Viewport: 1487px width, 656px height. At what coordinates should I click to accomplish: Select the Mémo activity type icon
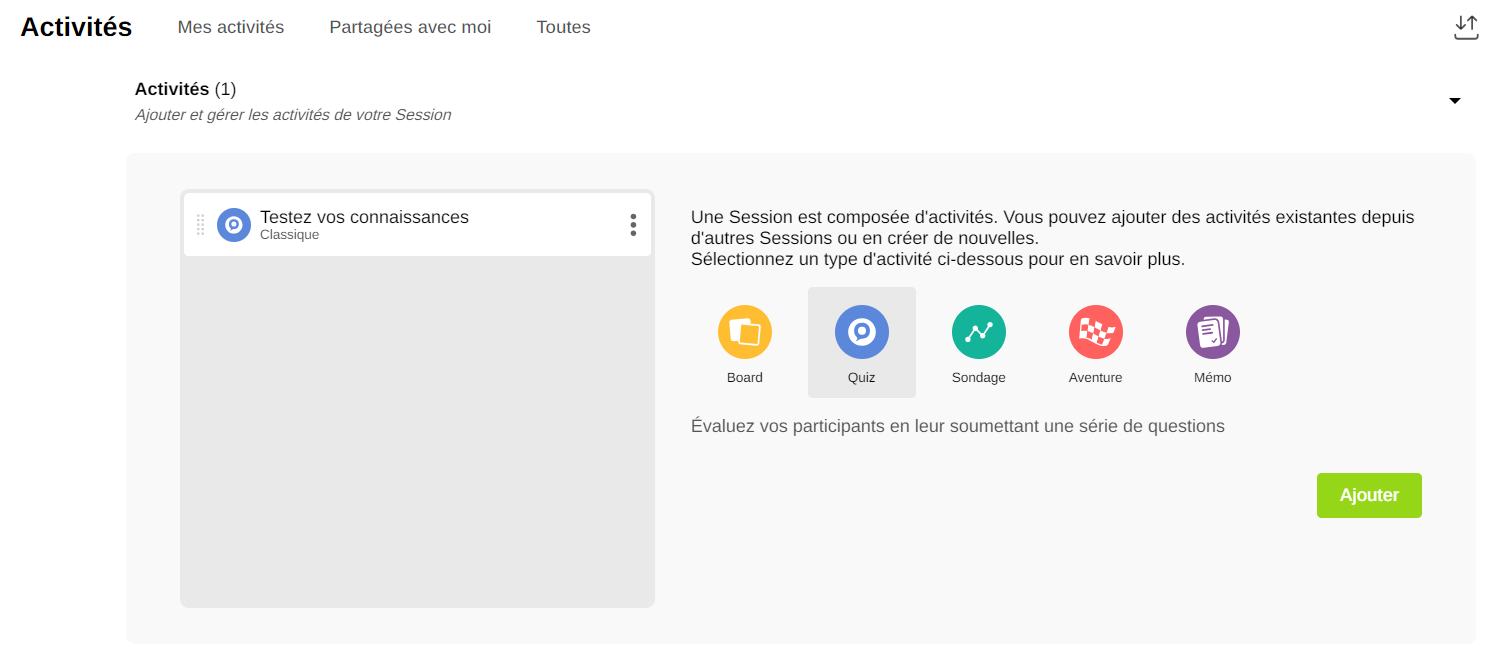[x=1212, y=332]
